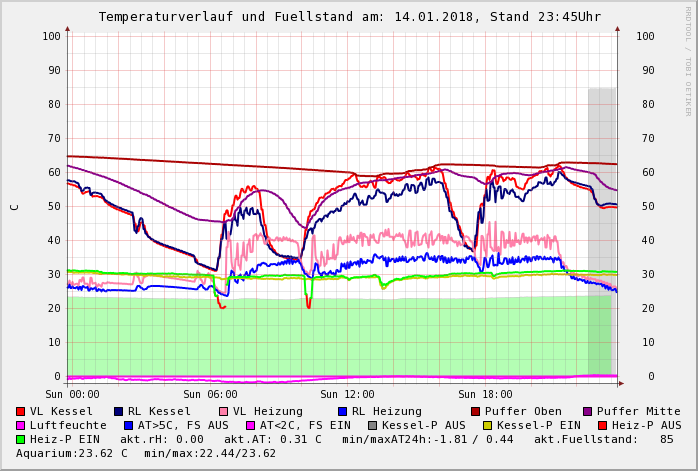The image size is (698, 471).
Task: Select the magenta Luftfeuchte legend swatch
Action: pyautogui.click(x=21, y=425)
